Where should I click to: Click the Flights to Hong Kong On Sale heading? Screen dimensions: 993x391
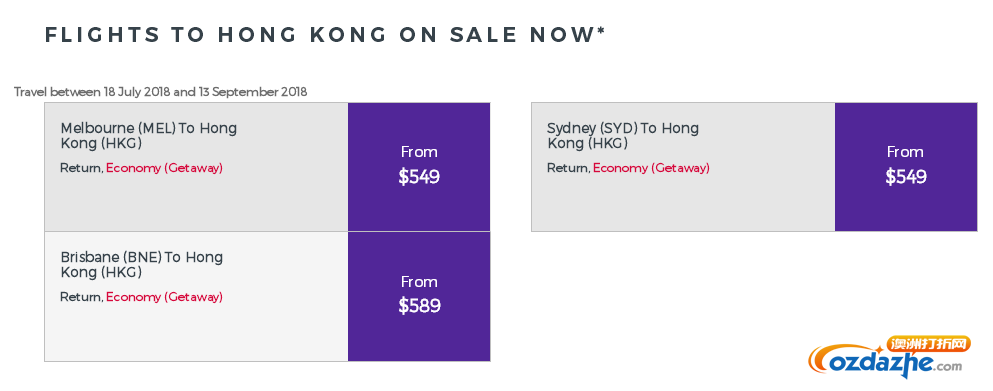(x=325, y=35)
